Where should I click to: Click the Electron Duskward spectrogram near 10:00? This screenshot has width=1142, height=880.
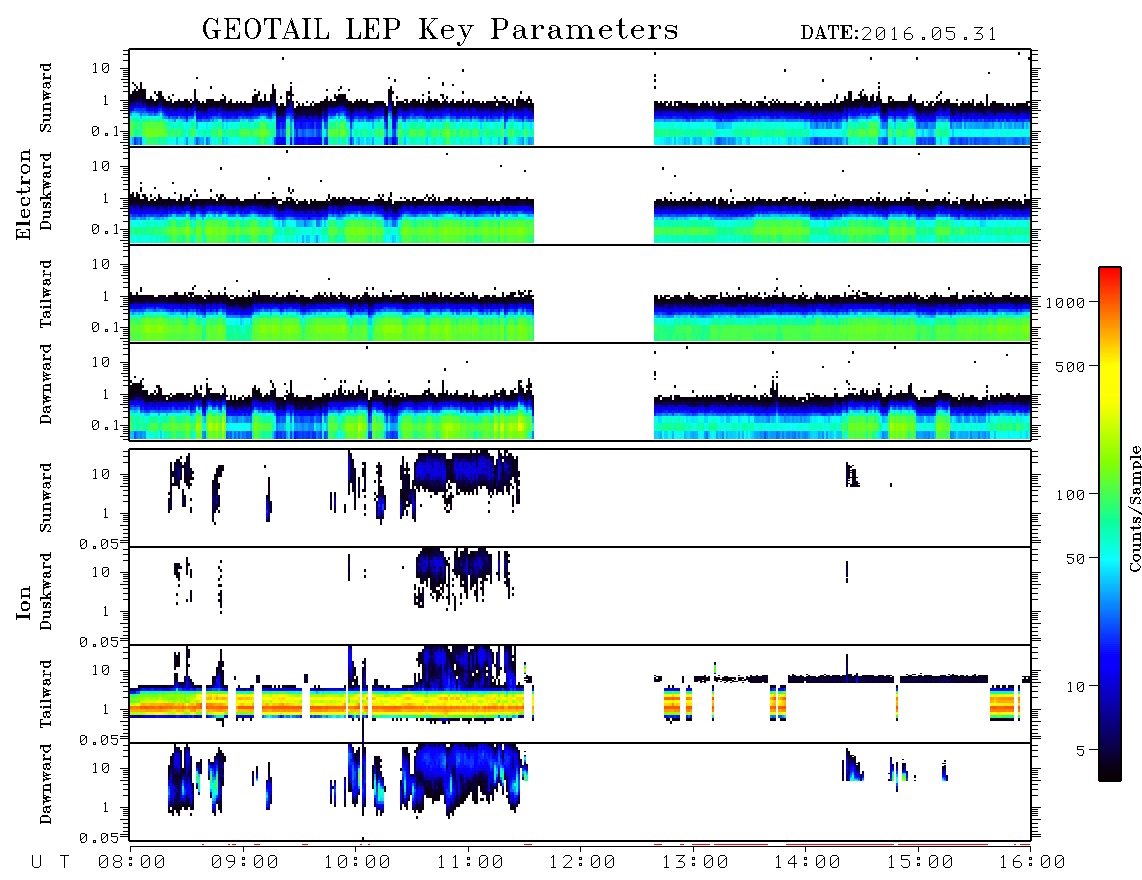coord(357,221)
